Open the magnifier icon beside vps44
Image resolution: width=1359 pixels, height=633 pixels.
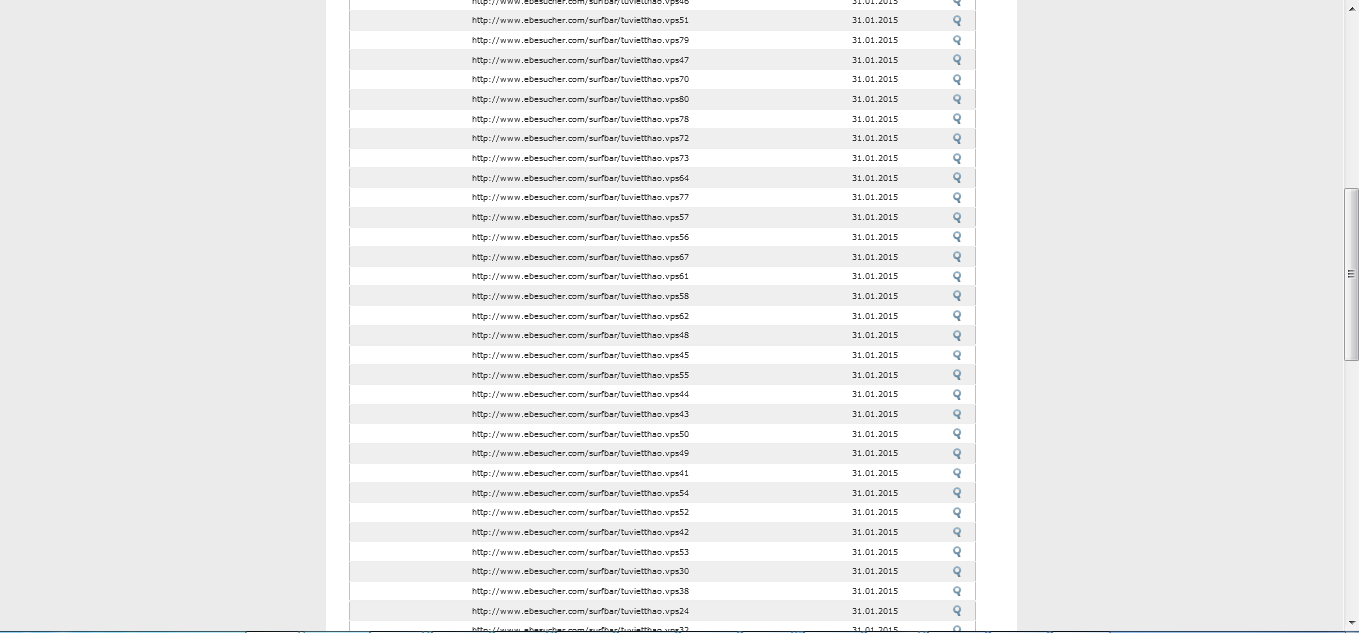[x=957, y=395]
